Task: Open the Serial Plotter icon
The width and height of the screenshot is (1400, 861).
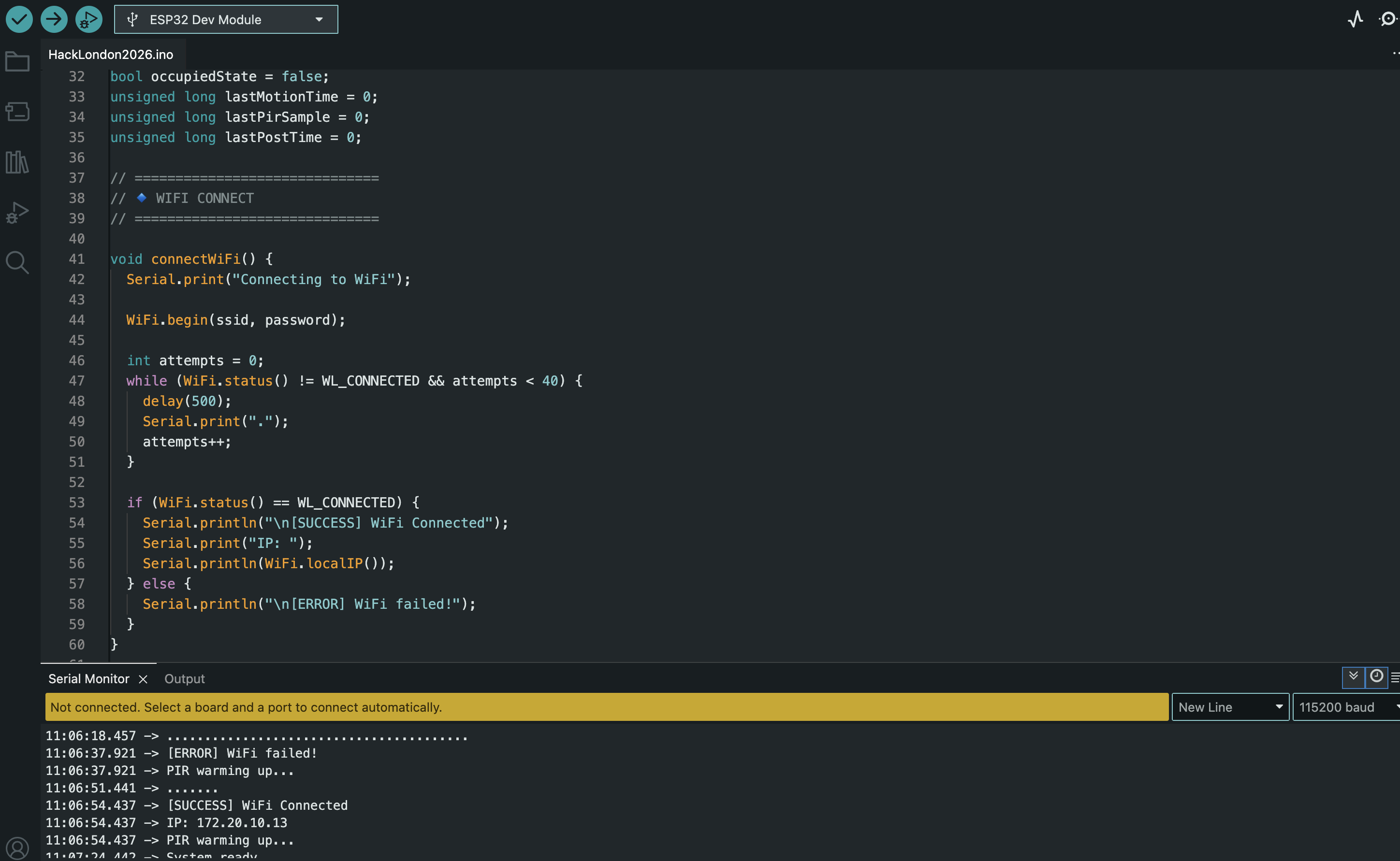Action: [1355, 19]
